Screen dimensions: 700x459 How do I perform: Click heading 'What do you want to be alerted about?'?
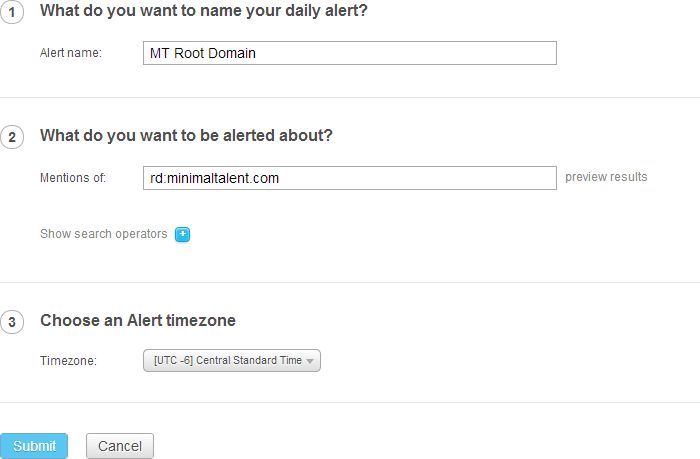pyautogui.click(x=186, y=135)
